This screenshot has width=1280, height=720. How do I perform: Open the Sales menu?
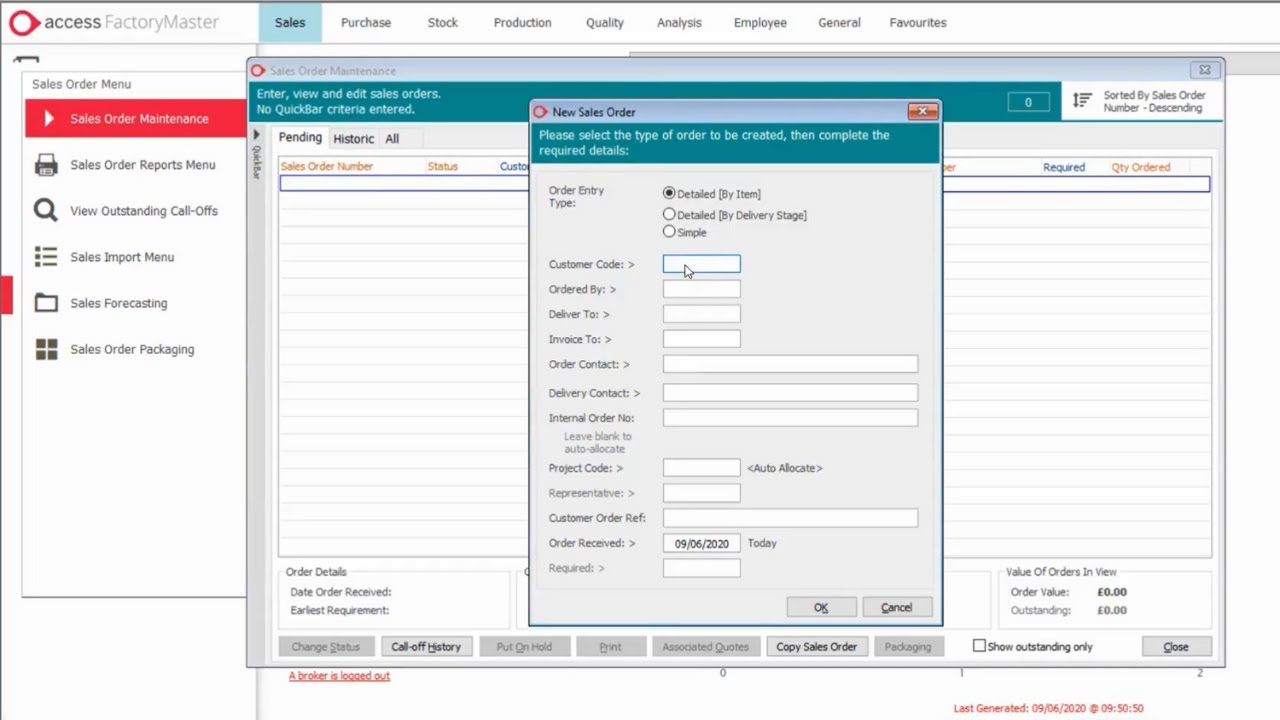[290, 22]
